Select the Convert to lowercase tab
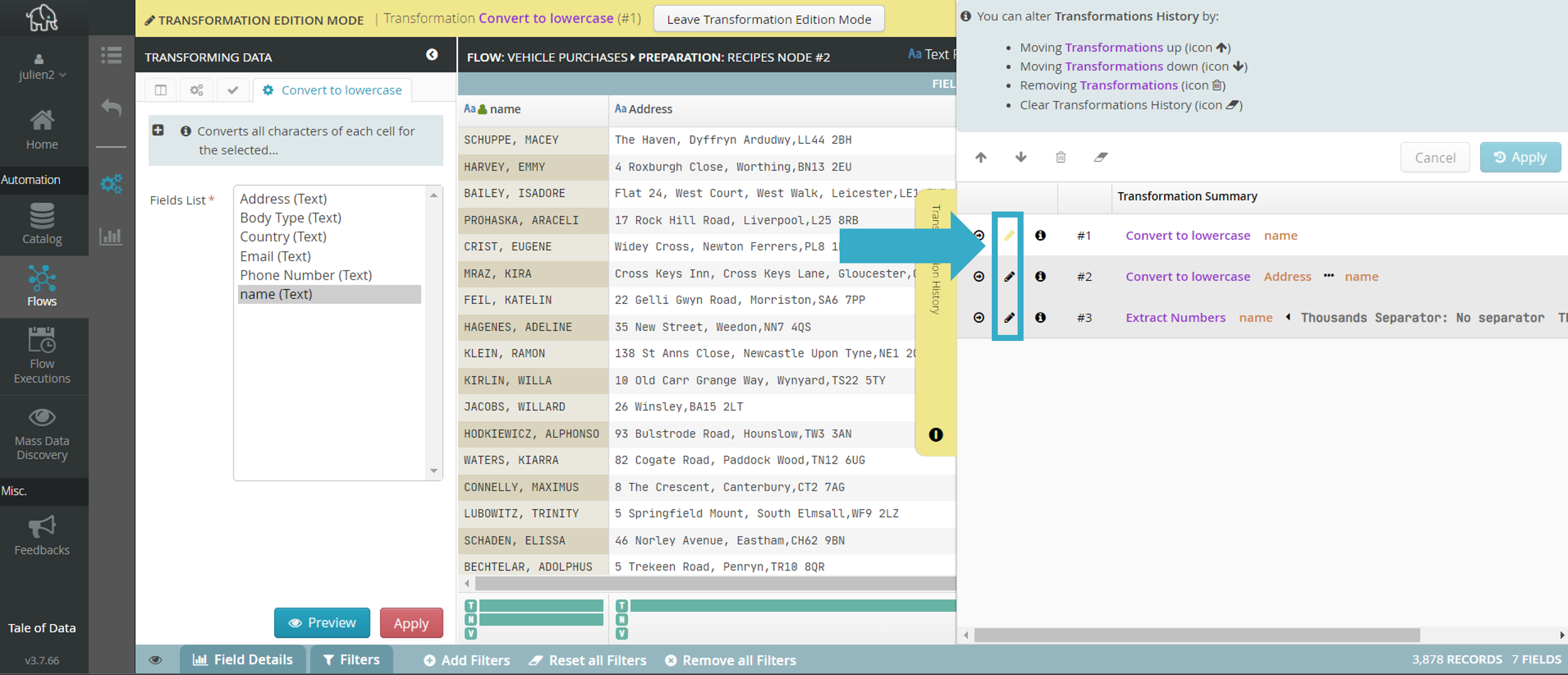1568x675 pixels. coord(332,90)
